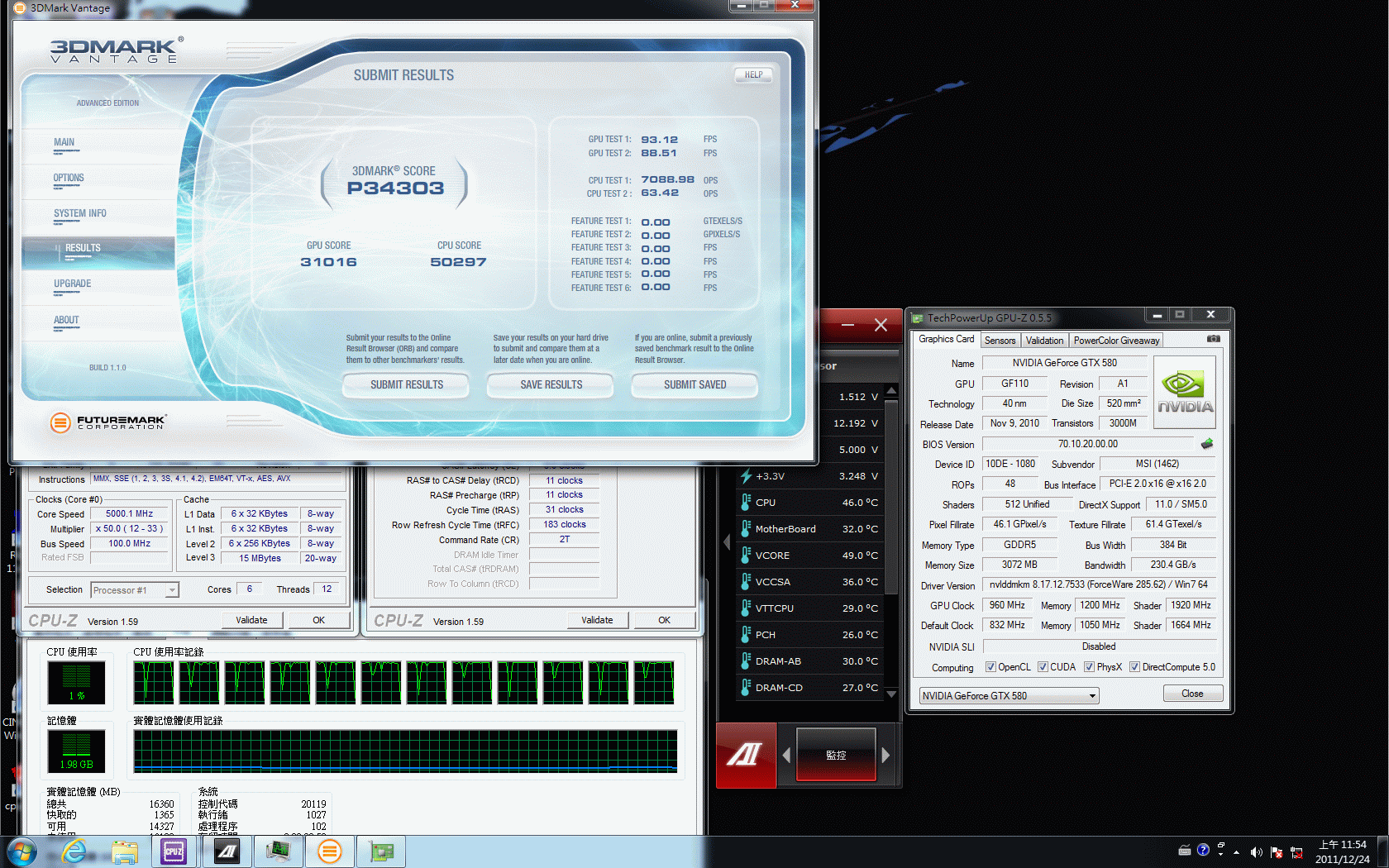Open MAIN section in 3DMark Vantage
The height and width of the screenshot is (868, 1389).
(x=64, y=142)
